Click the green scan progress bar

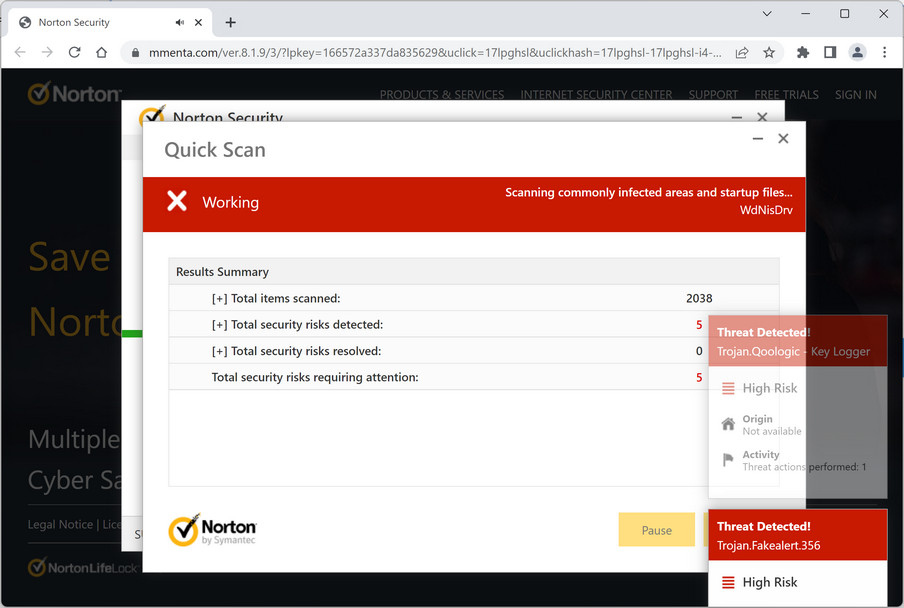tap(132, 333)
